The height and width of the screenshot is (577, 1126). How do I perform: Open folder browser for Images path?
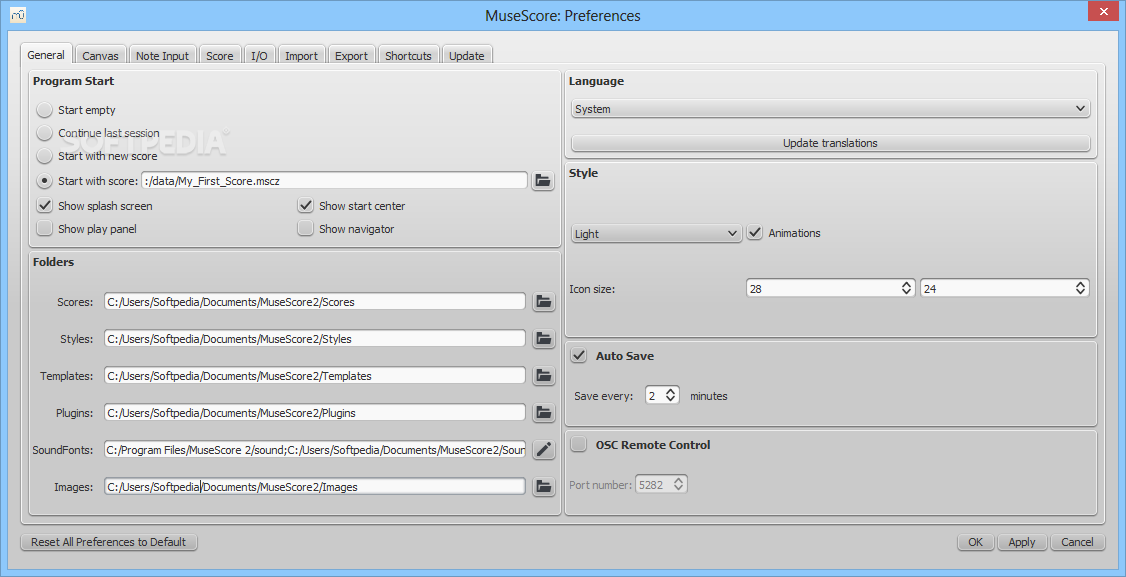(x=544, y=486)
